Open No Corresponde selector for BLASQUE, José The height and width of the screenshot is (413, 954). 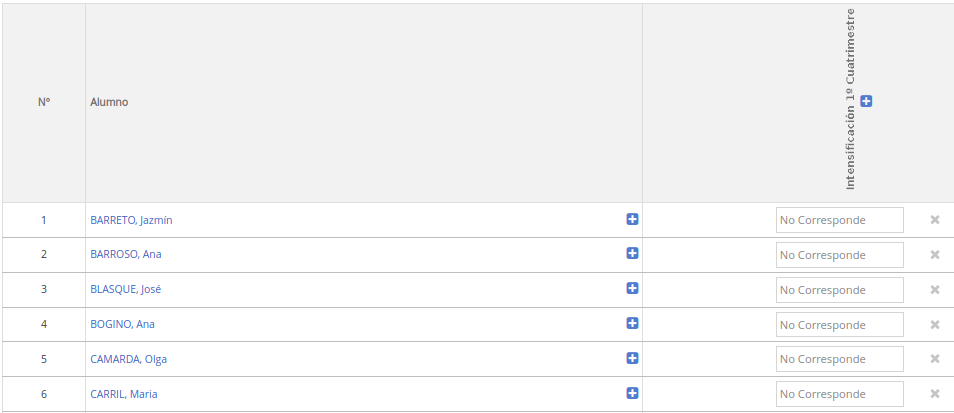click(x=840, y=290)
